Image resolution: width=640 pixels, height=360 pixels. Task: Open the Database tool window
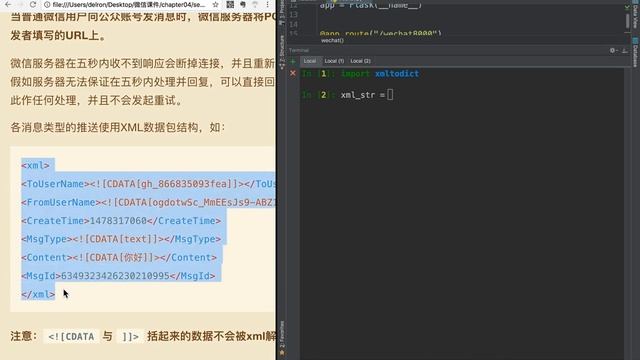635,52
